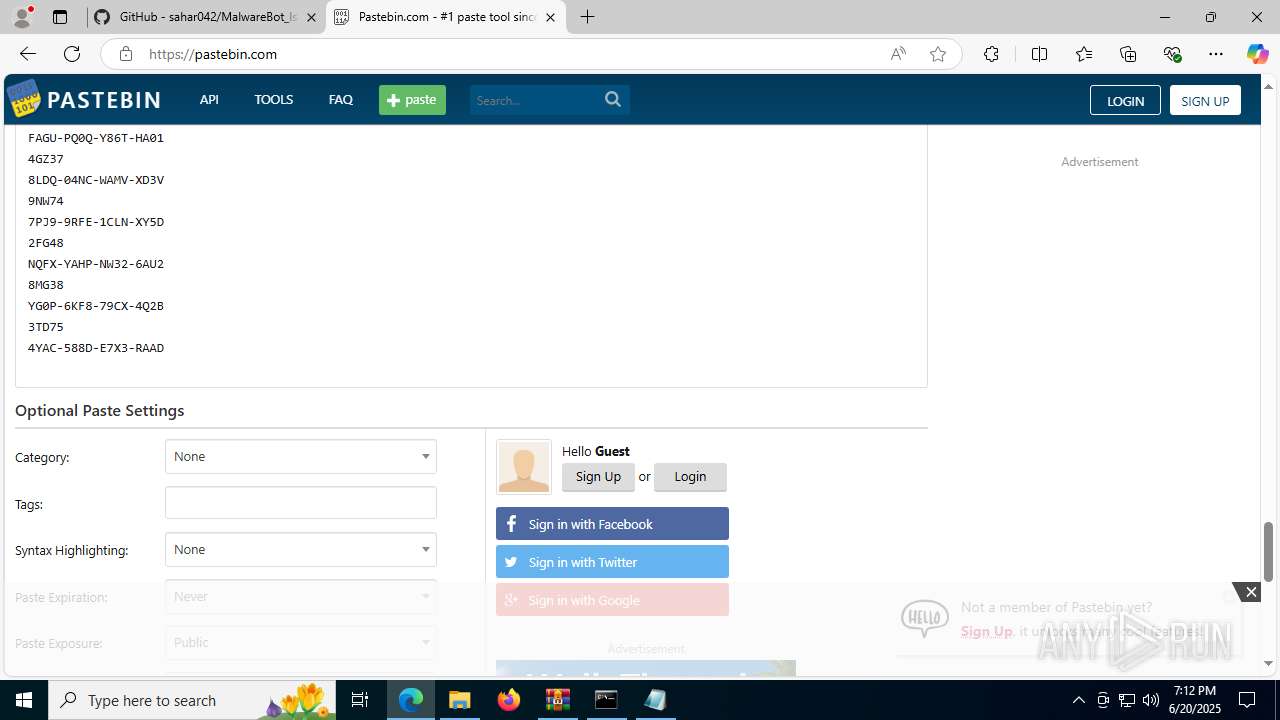Click Login button beside Guest
Image resolution: width=1280 pixels, height=720 pixels.
point(690,477)
